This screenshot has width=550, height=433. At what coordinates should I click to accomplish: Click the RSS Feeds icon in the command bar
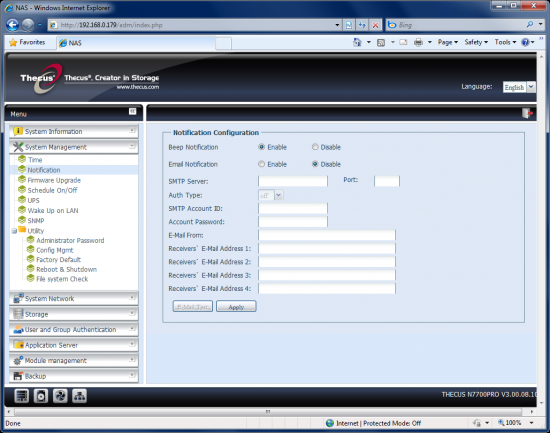[381, 42]
